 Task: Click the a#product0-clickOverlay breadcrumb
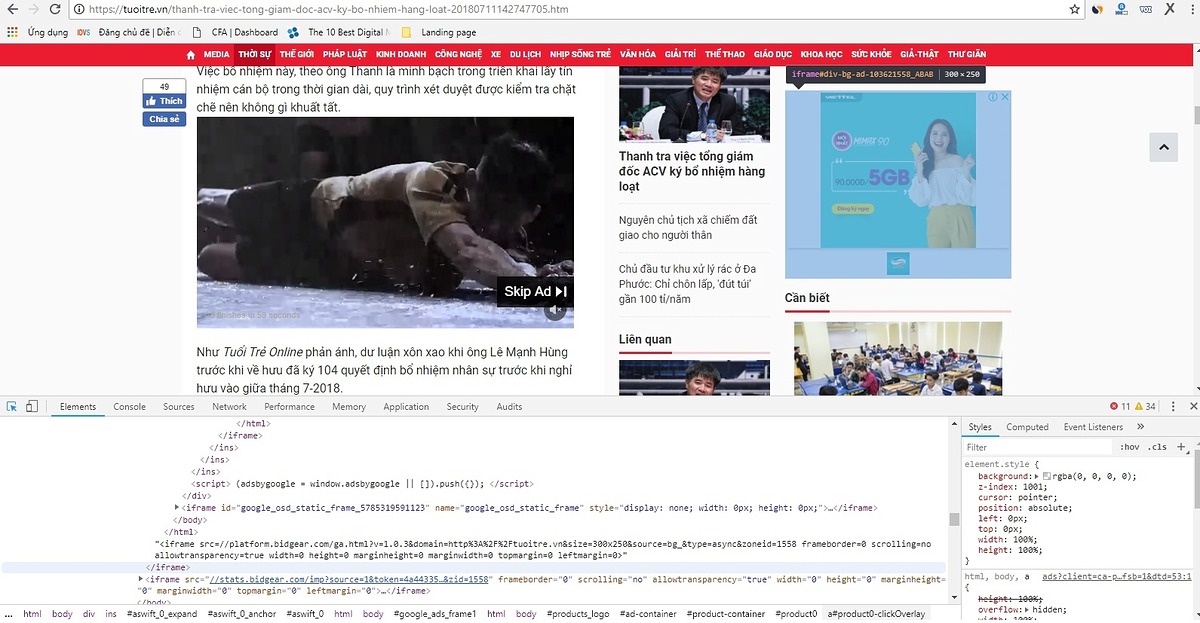pyautogui.click(x=876, y=614)
